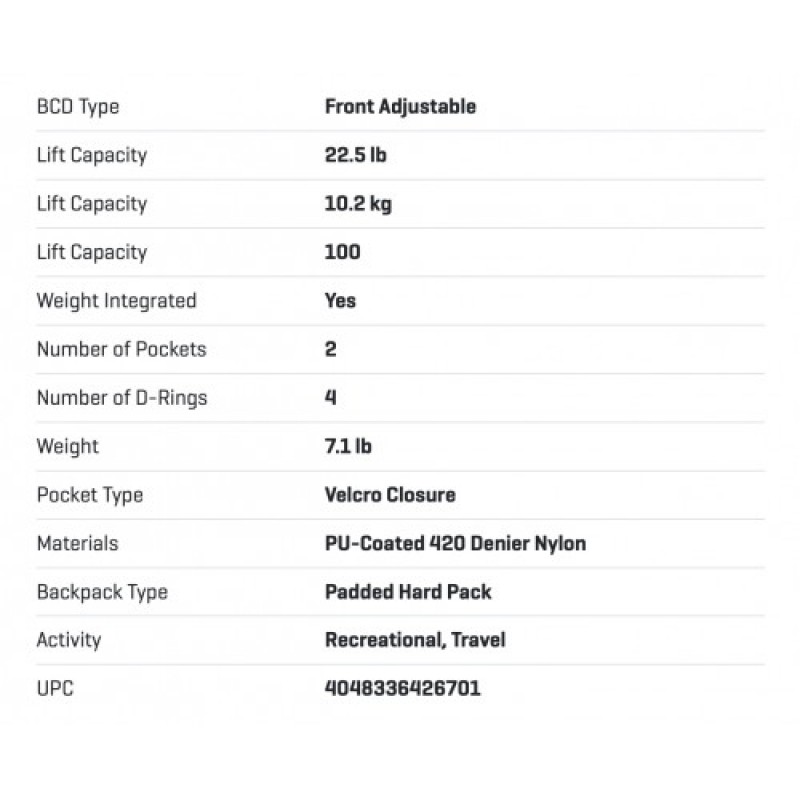Viewport: 800px width, 800px height.
Task: Click the Number of D-Rings label
Action: coord(122,398)
